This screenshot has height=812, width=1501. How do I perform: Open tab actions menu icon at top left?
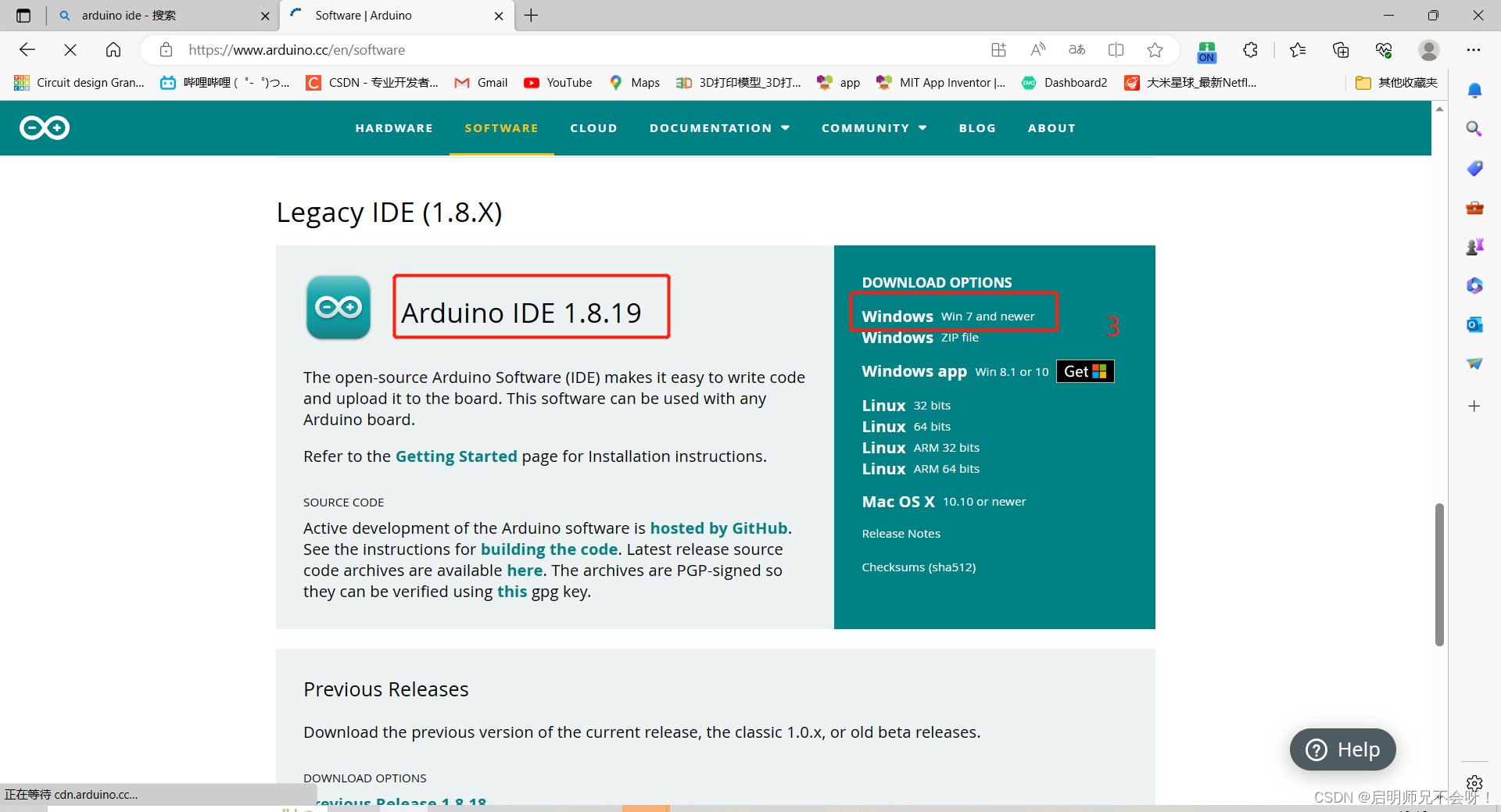pyautogui.click(x=23, y=16)
